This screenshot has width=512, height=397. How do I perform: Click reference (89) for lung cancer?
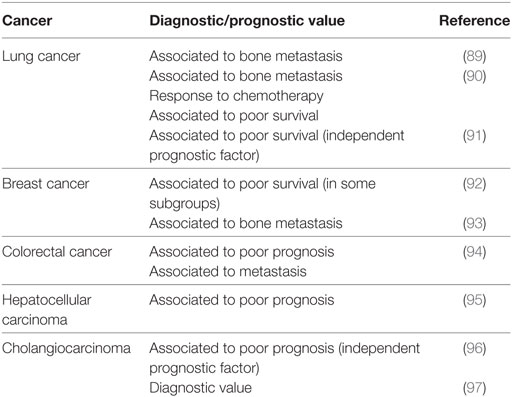(474, 56)
